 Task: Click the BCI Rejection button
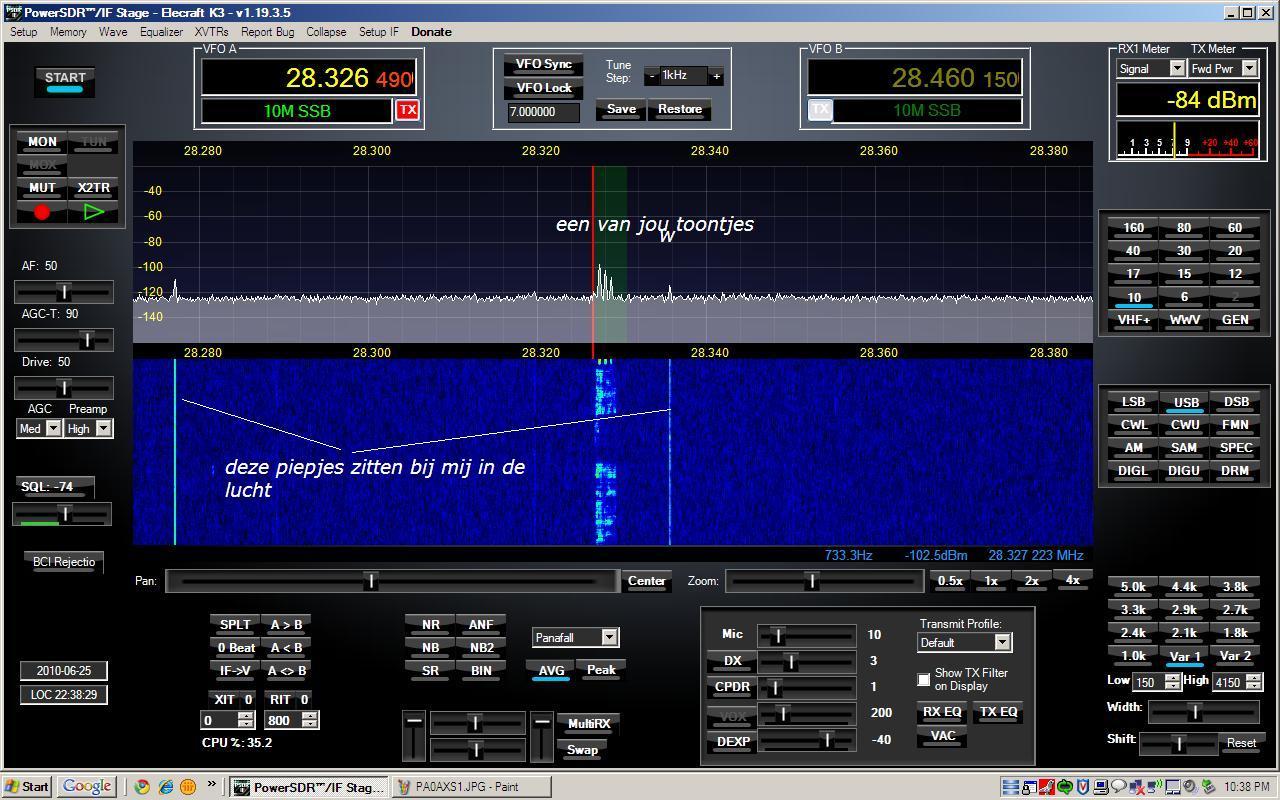(x=63, y=562)
